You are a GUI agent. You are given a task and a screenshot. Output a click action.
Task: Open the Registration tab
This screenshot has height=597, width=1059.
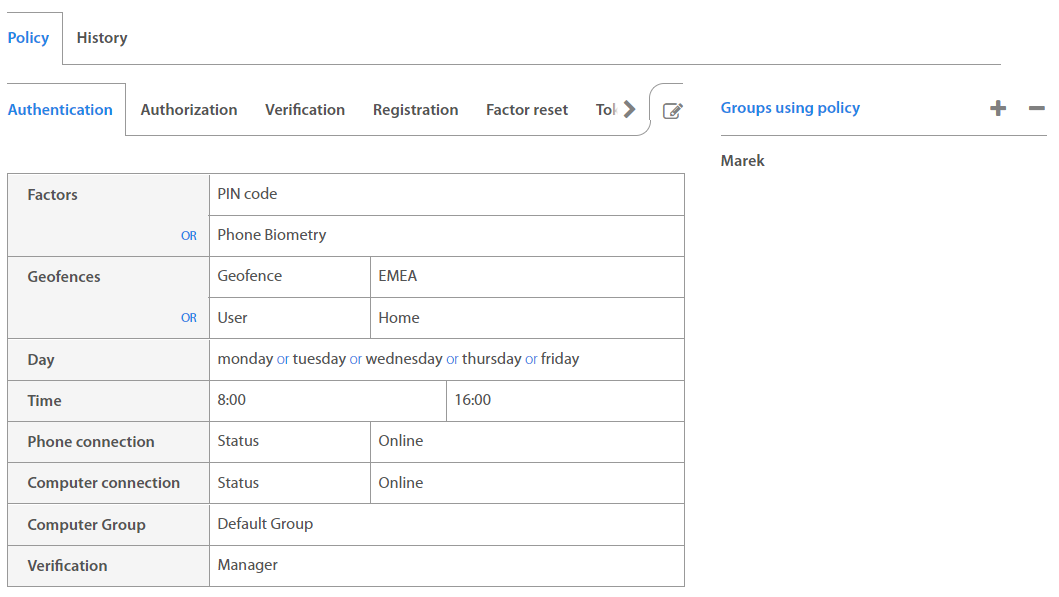tap(415, 110)
